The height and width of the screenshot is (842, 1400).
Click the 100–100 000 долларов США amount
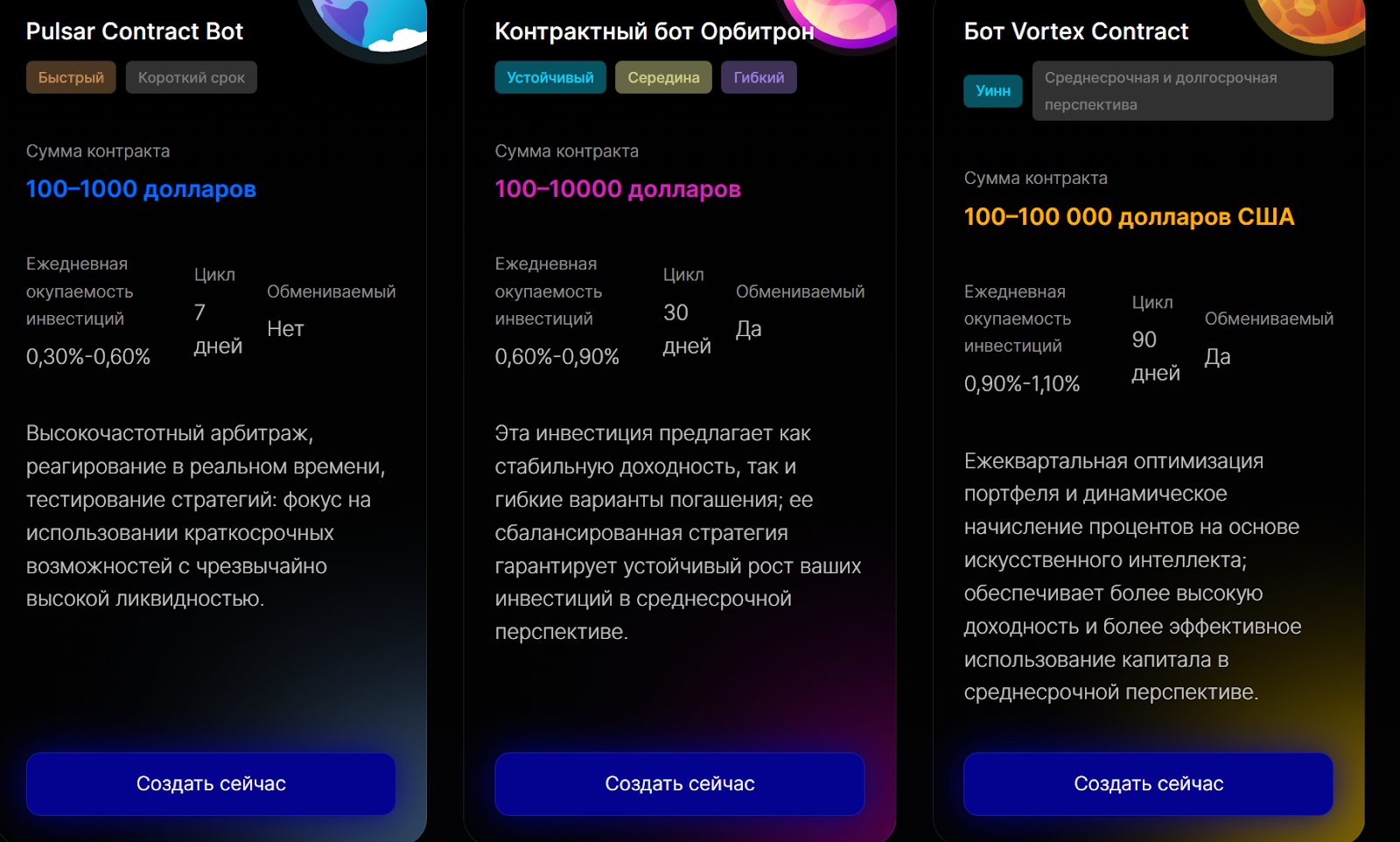1129,217
